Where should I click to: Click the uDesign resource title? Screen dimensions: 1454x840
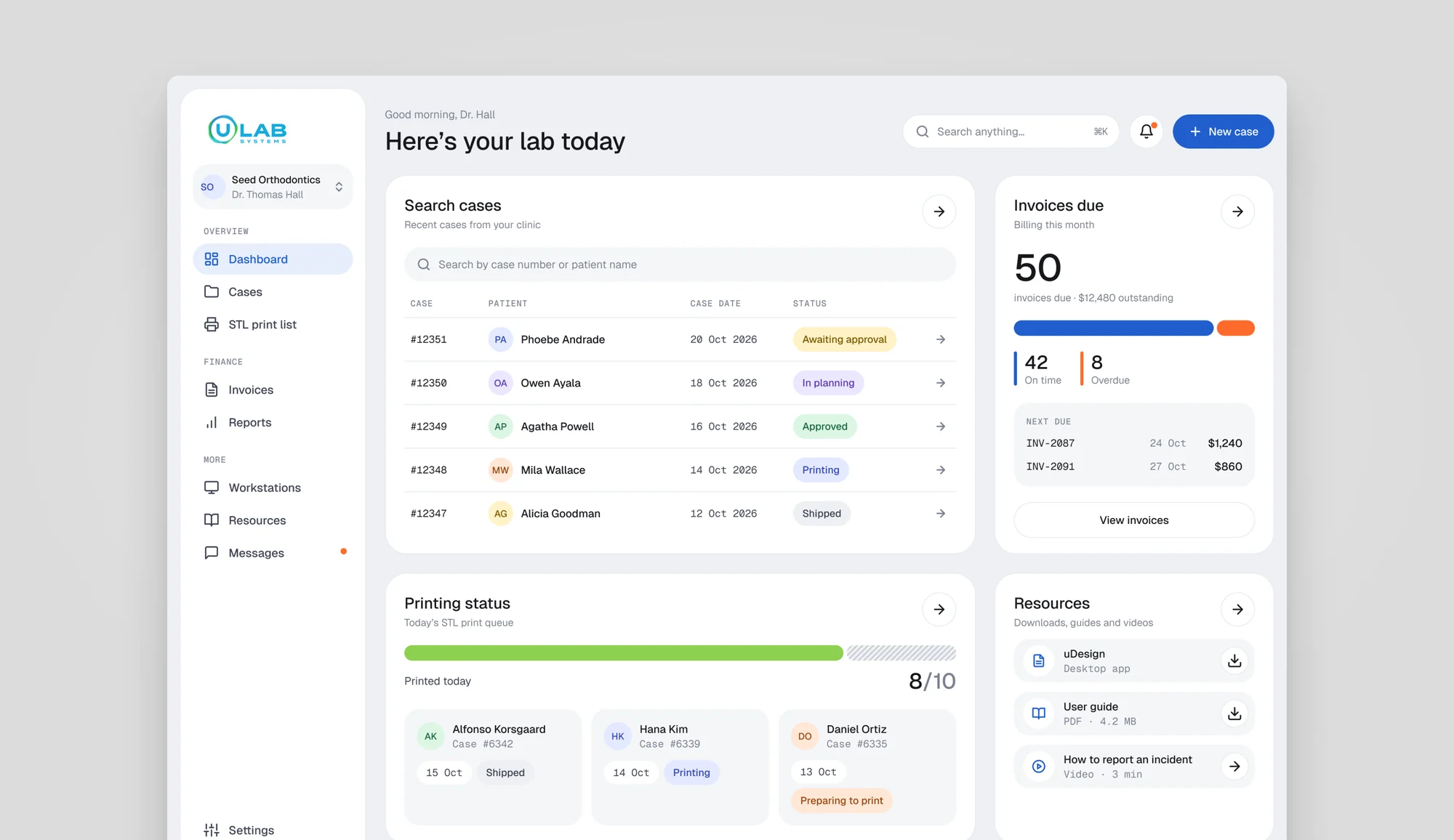[x=1084, y=654]
